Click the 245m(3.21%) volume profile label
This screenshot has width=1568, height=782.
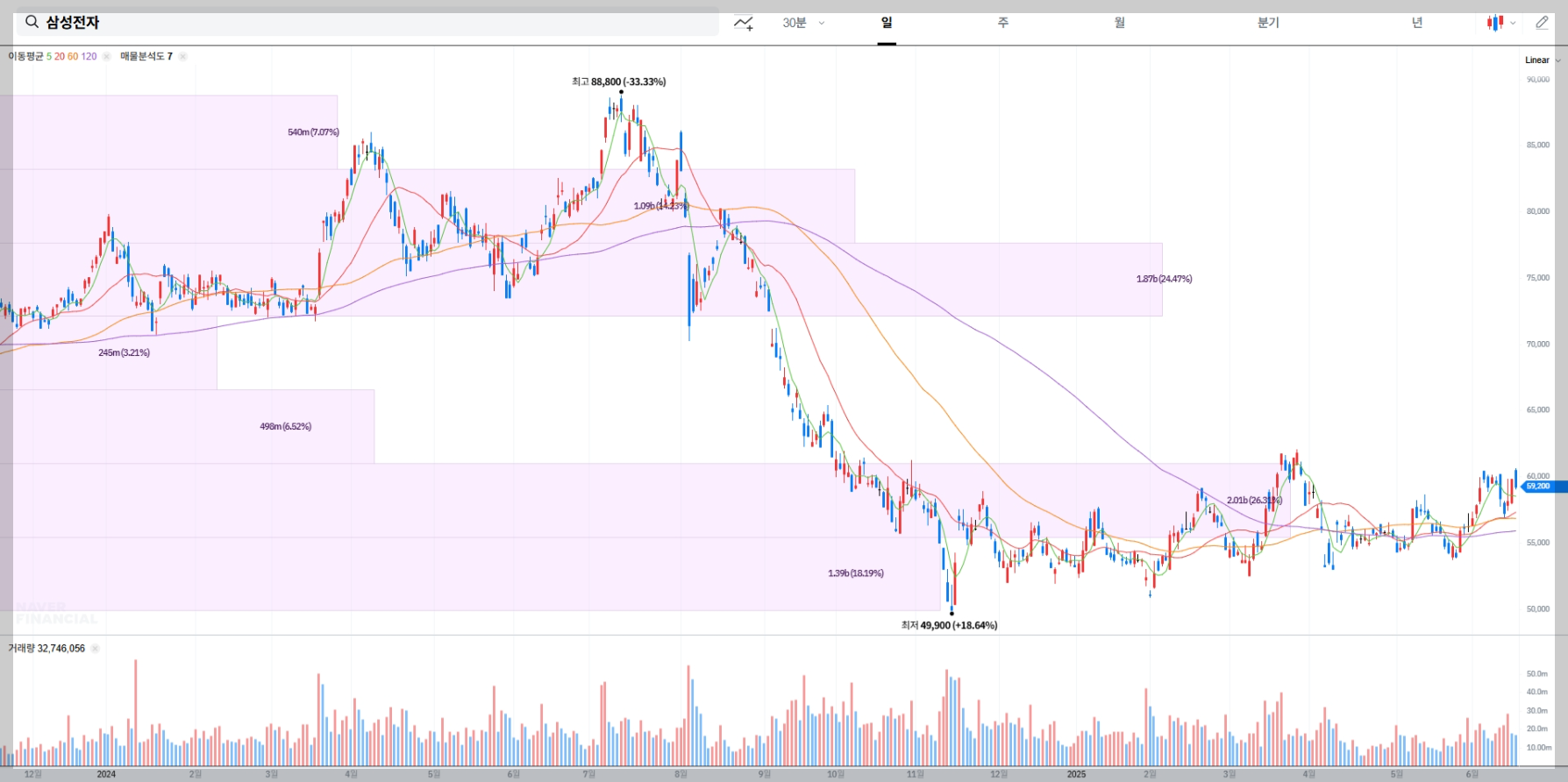[x=124, y=352]
